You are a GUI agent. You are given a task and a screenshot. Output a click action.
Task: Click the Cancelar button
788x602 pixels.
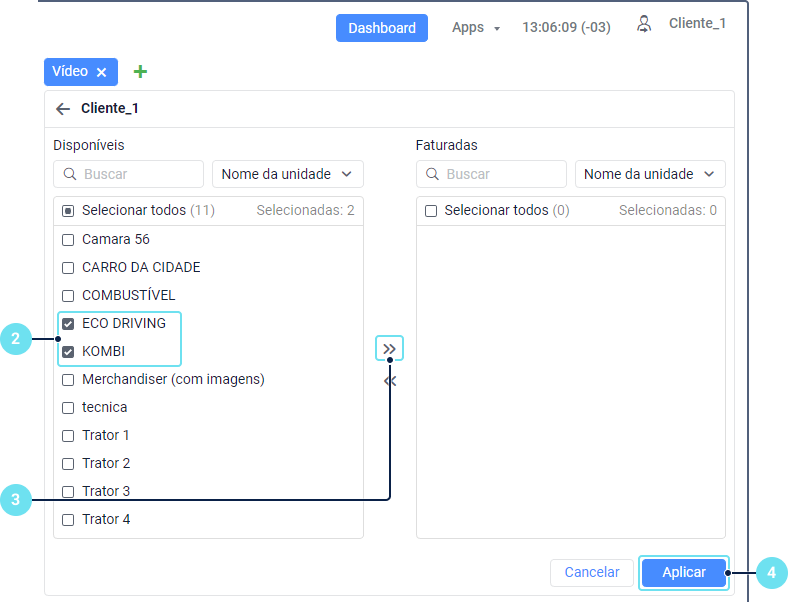point(591,573)
